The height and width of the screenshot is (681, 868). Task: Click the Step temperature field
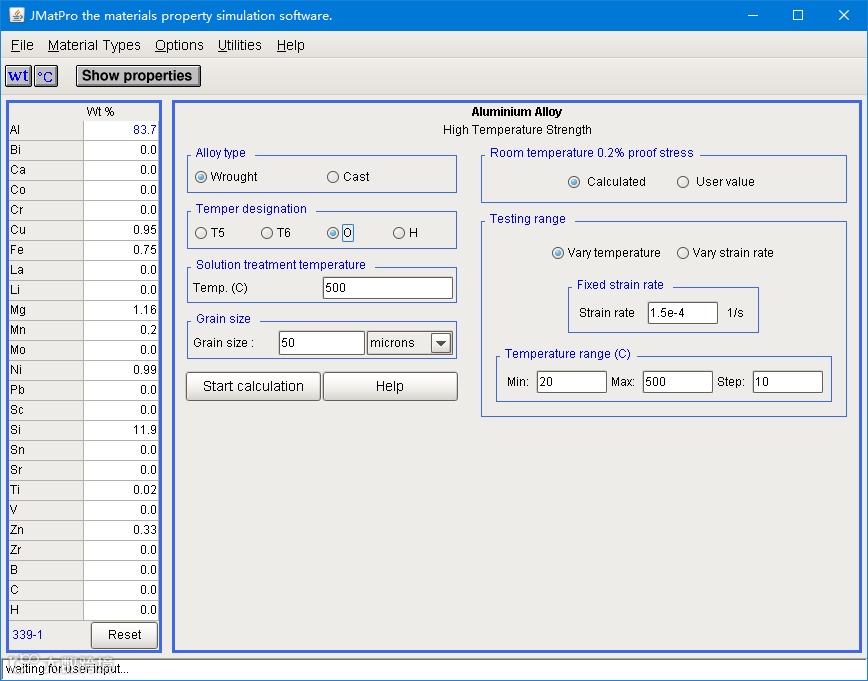coord(788,382)
